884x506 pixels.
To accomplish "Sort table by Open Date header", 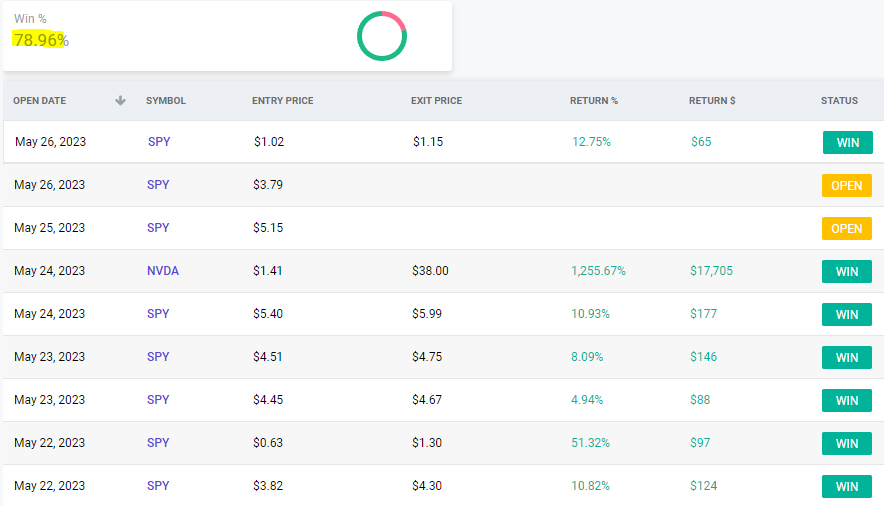I will point(40,101).
